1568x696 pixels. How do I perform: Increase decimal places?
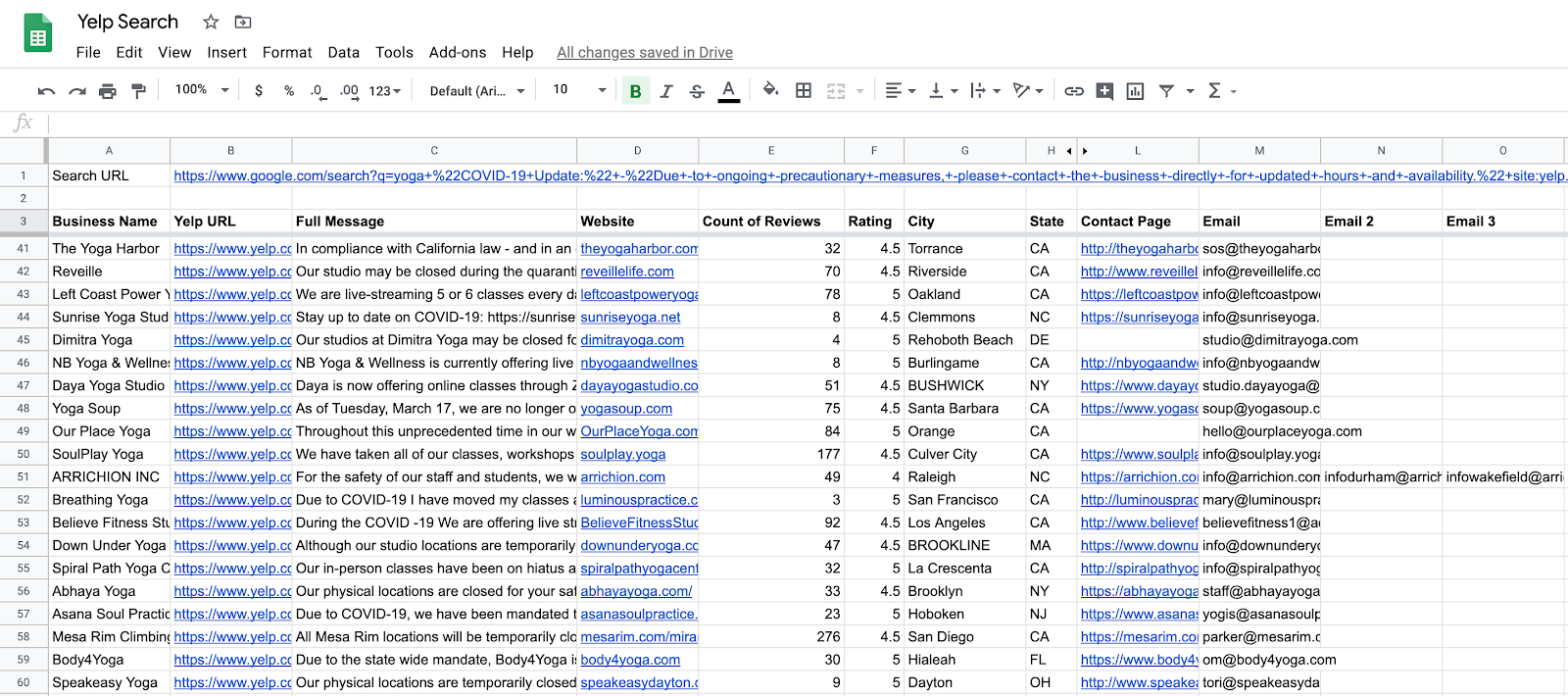pyautogui.click(x=349, y=91)
